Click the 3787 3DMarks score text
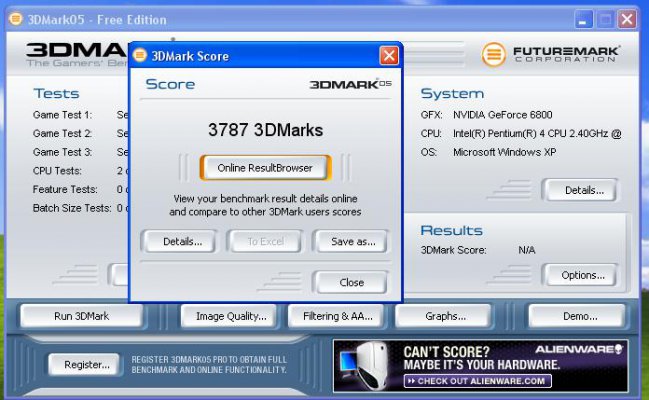Image resolution: width=649 pixels, height=400 pixels. click(x=265, y=130)
